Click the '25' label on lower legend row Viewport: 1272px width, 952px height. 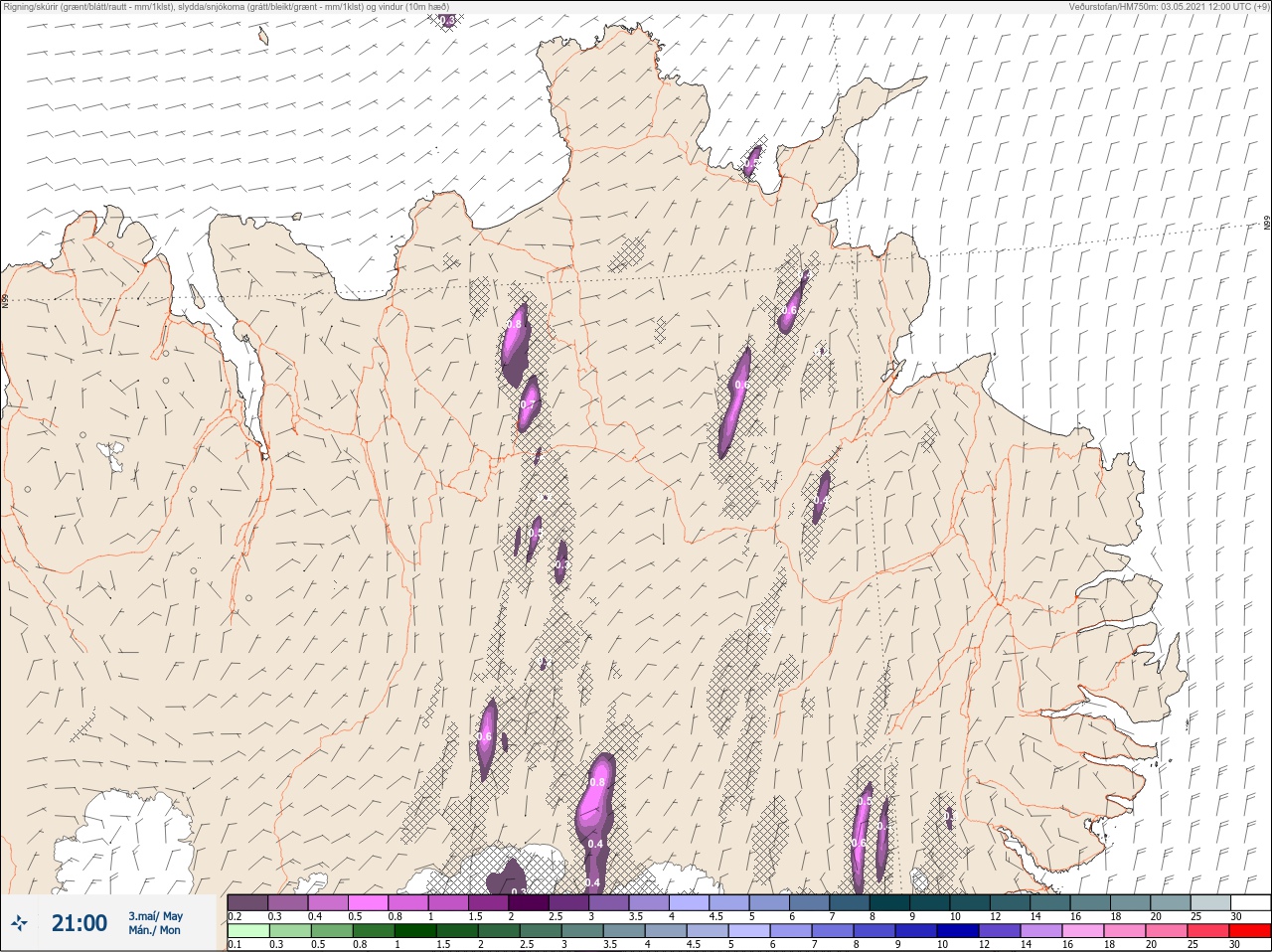coord(1192,945)
